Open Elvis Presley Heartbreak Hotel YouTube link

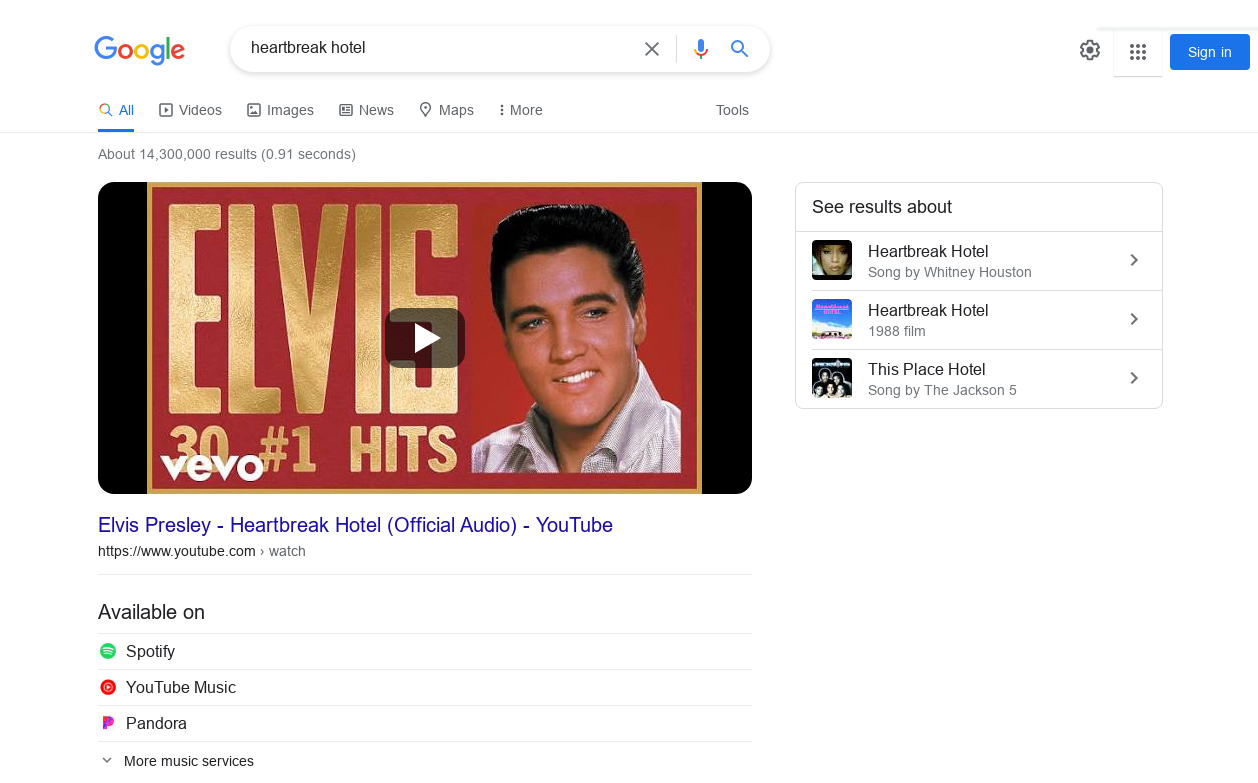pos(355,525)
